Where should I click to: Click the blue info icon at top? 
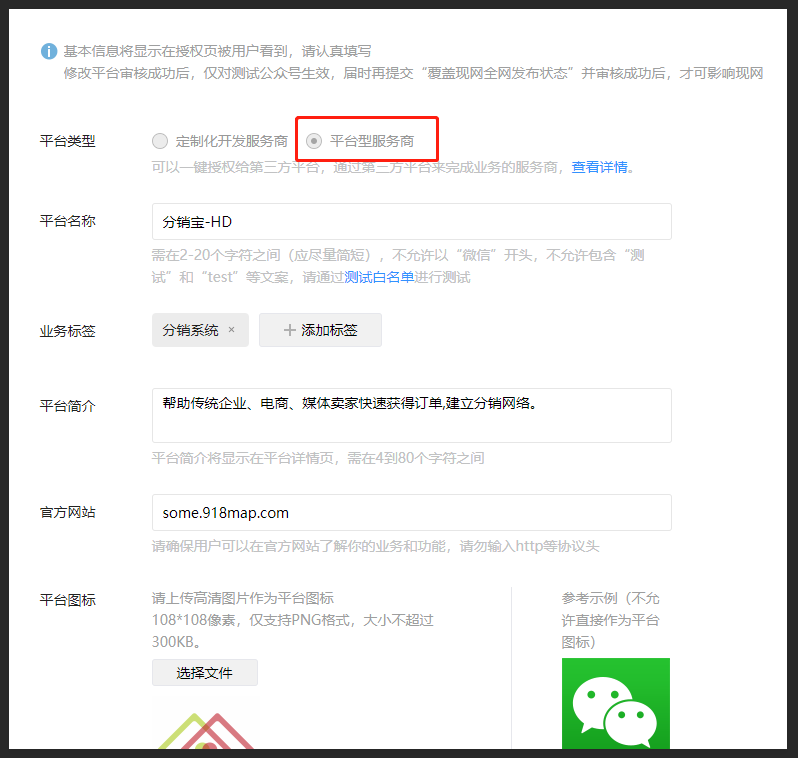(x=49, y=51)
